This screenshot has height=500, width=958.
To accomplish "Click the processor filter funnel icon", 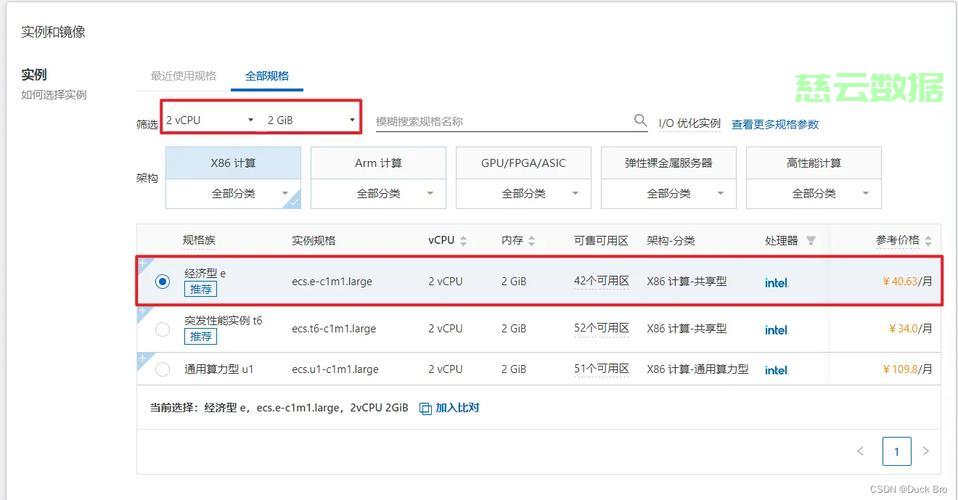I will point(811,241).
